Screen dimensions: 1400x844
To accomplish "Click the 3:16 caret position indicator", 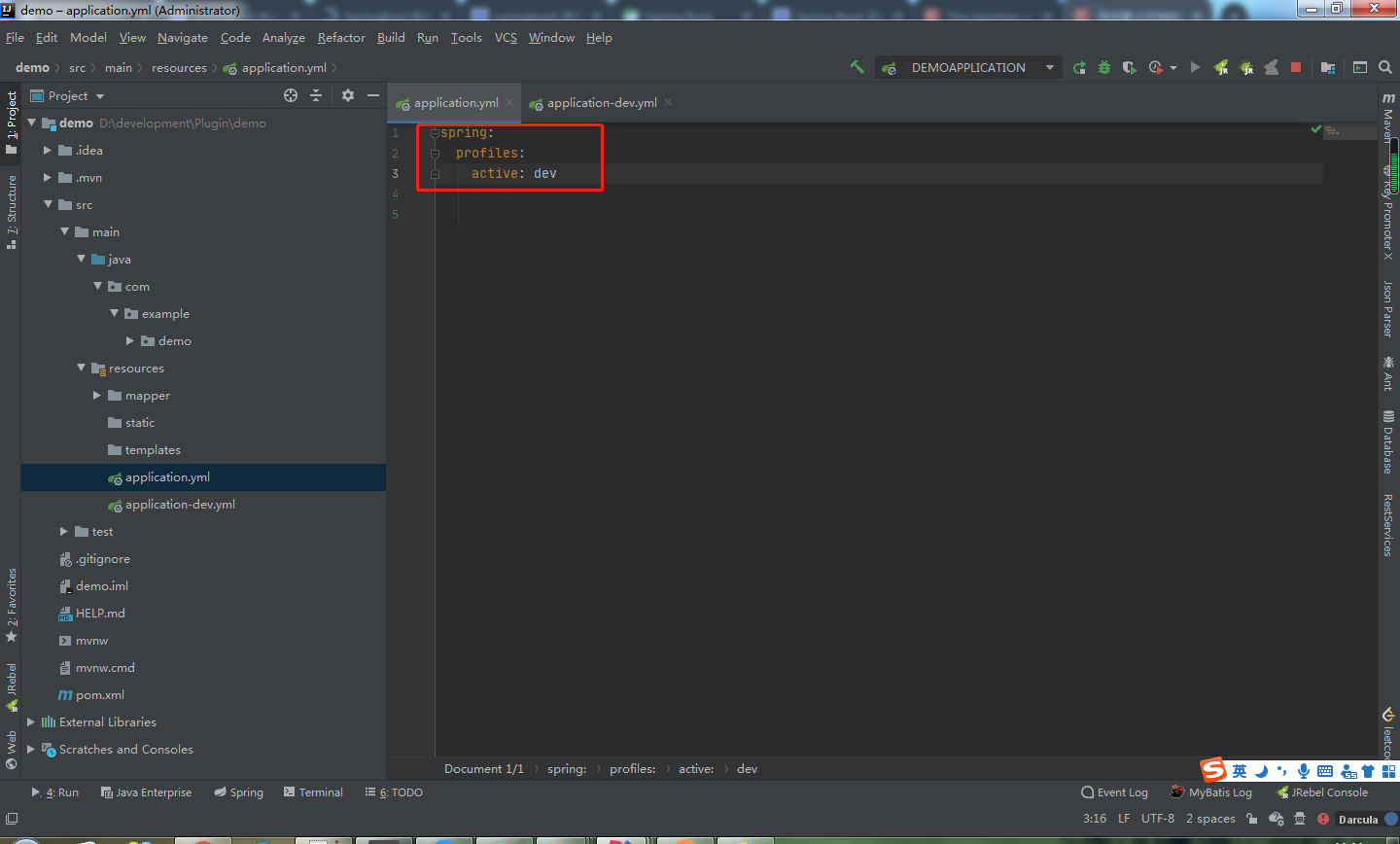I will [x=1095, y=819].
